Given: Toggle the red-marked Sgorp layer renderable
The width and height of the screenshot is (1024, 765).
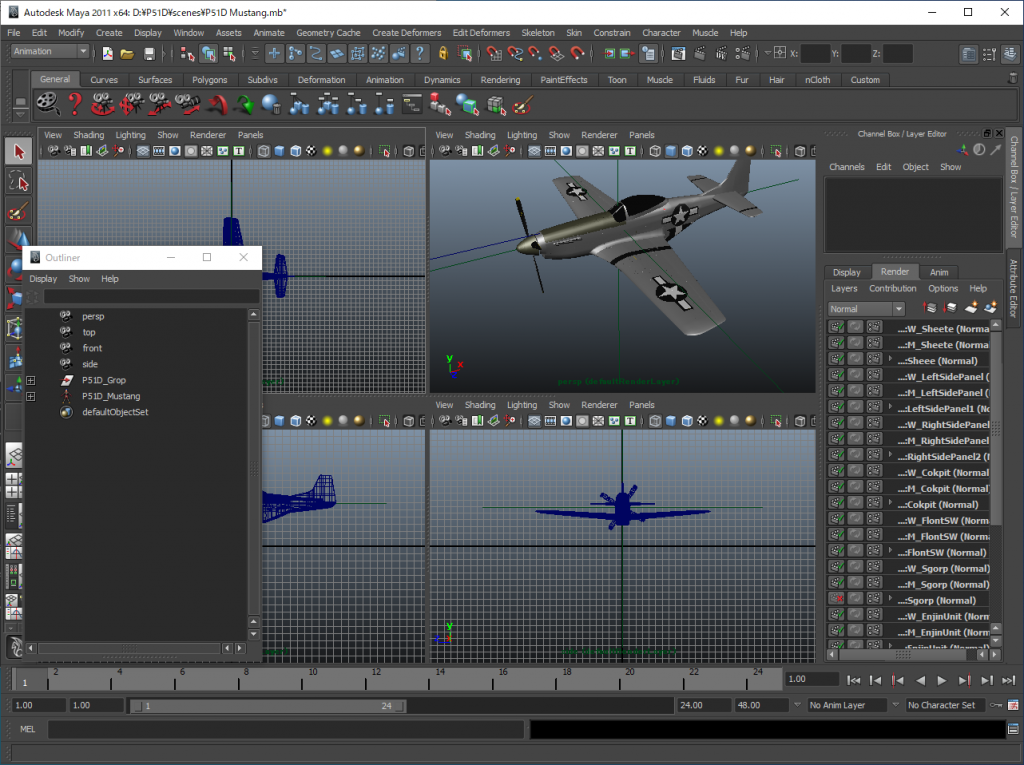Looking at the screenshot, I should [x=836, y=599].
